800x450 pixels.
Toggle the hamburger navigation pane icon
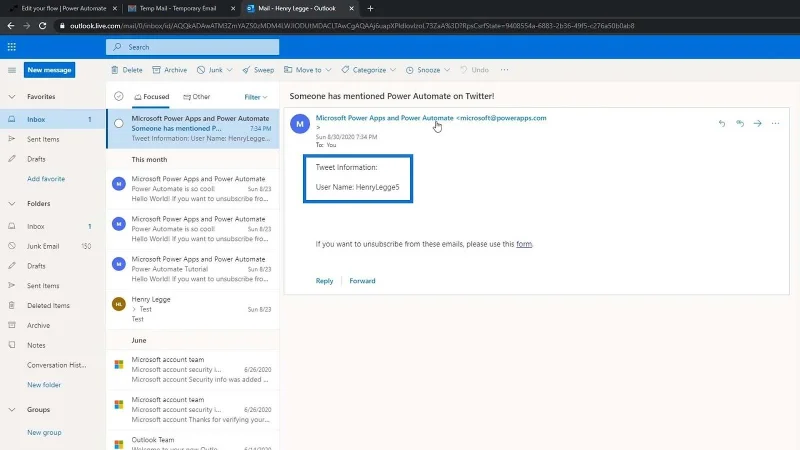(x=12, y=70)
